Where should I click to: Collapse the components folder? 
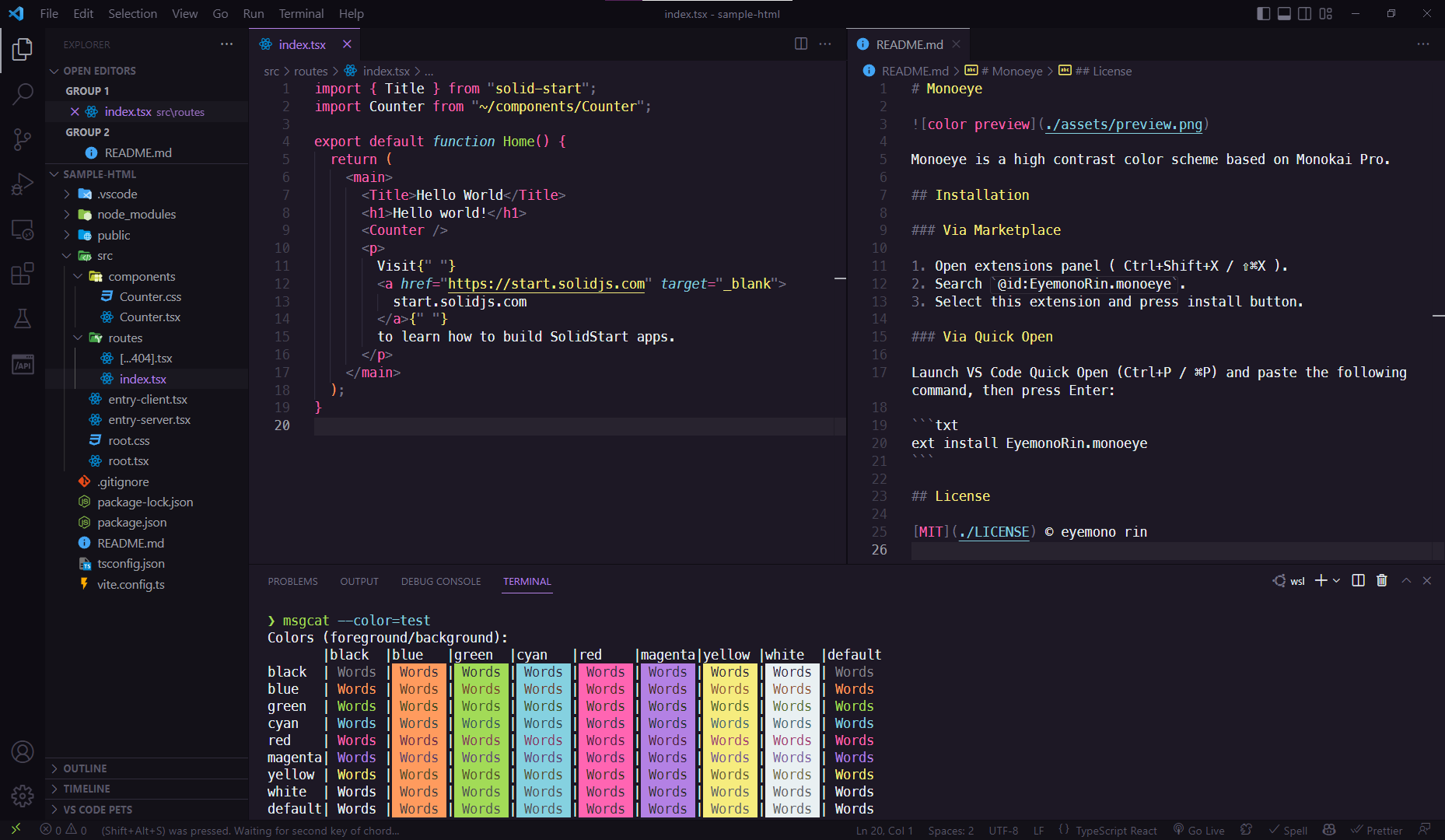point(147,276)
